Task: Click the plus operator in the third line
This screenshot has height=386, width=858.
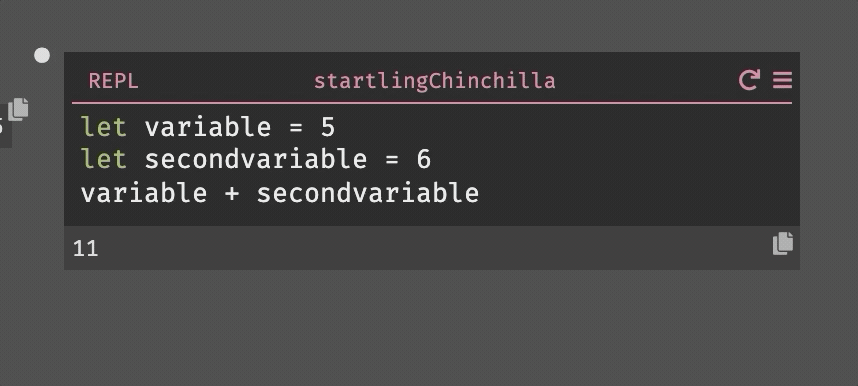Action: 232,194
